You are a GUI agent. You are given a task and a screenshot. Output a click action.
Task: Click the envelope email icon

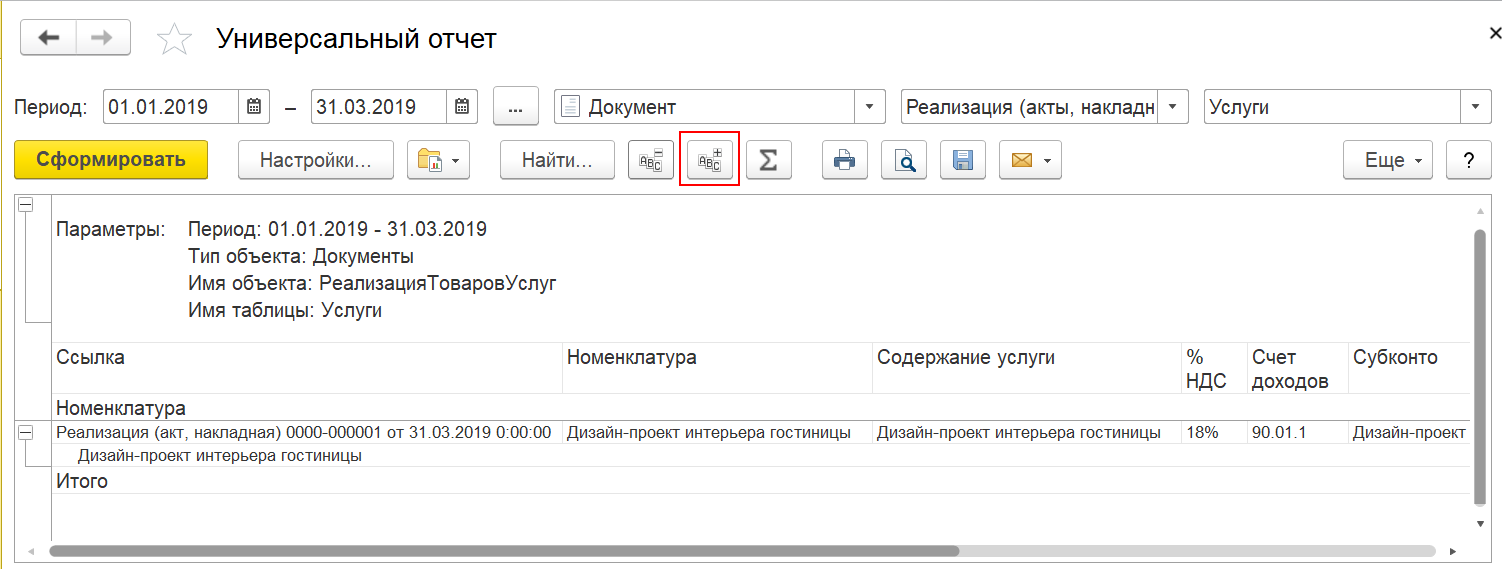click(1030, 160)
